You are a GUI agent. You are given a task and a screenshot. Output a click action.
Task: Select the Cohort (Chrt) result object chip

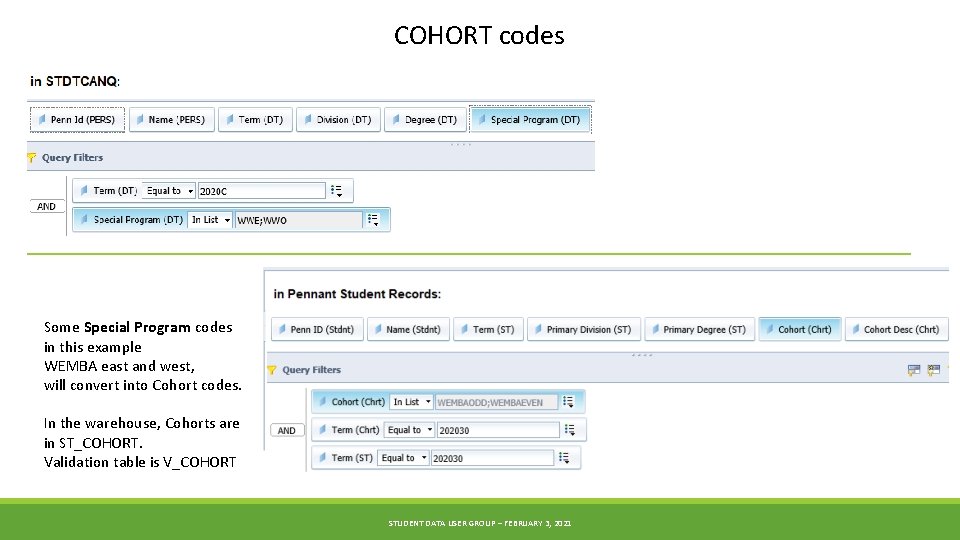pos(800,329)
